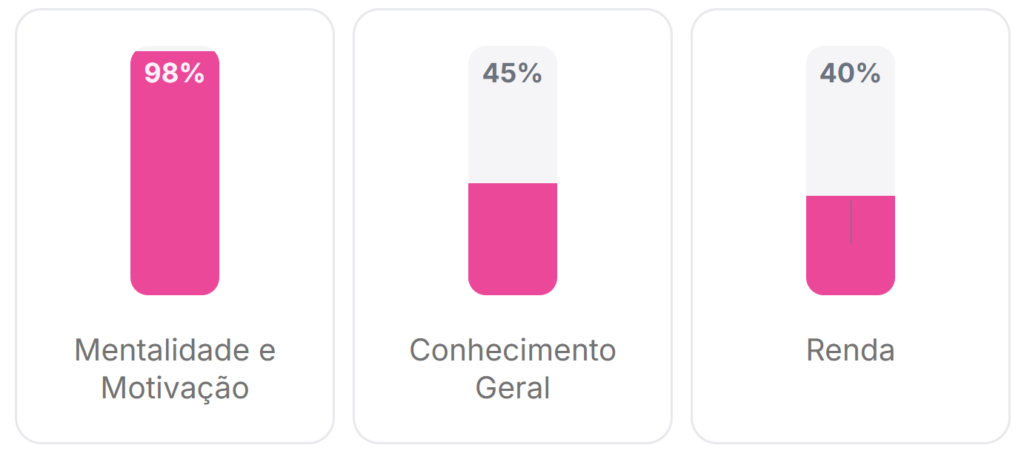The width and height of the screenshot is (1024, 451).
Task: Click the word Motivação
Action: click(x=175, y=387)
